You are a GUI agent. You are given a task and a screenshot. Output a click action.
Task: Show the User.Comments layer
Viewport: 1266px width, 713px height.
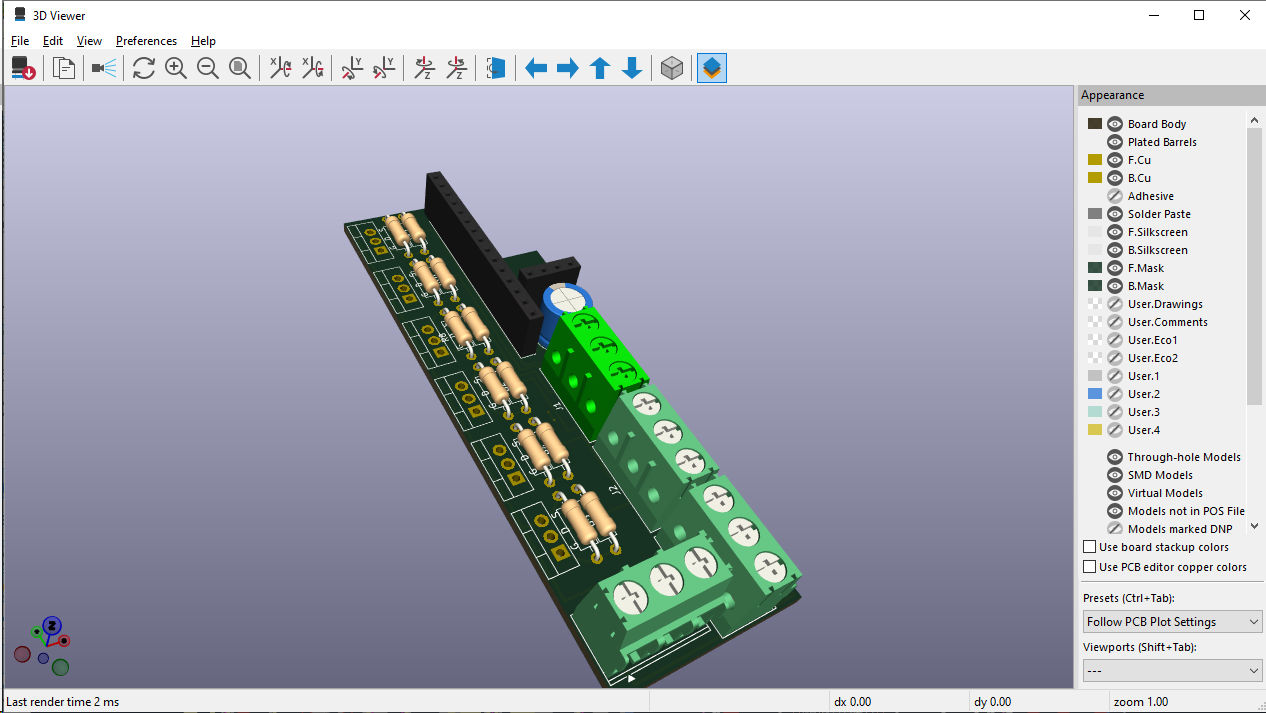point(1115,322)
